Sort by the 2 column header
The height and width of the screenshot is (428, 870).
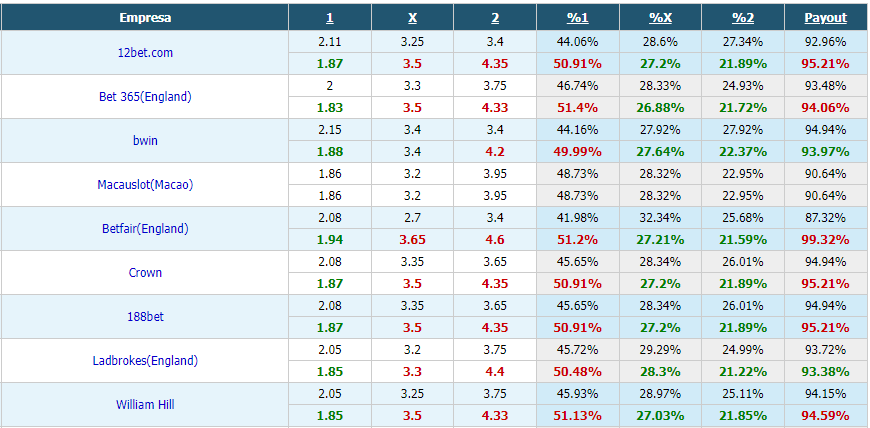(495, 18)
